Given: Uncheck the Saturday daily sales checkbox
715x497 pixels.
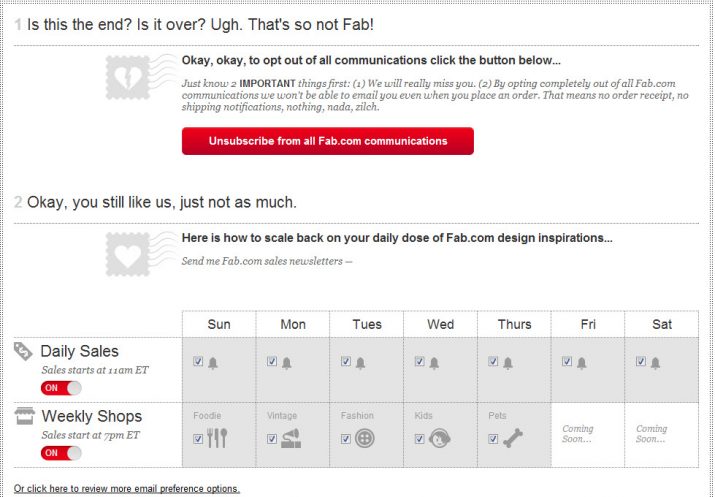Looking at the screenshot, I should [641, 362].
